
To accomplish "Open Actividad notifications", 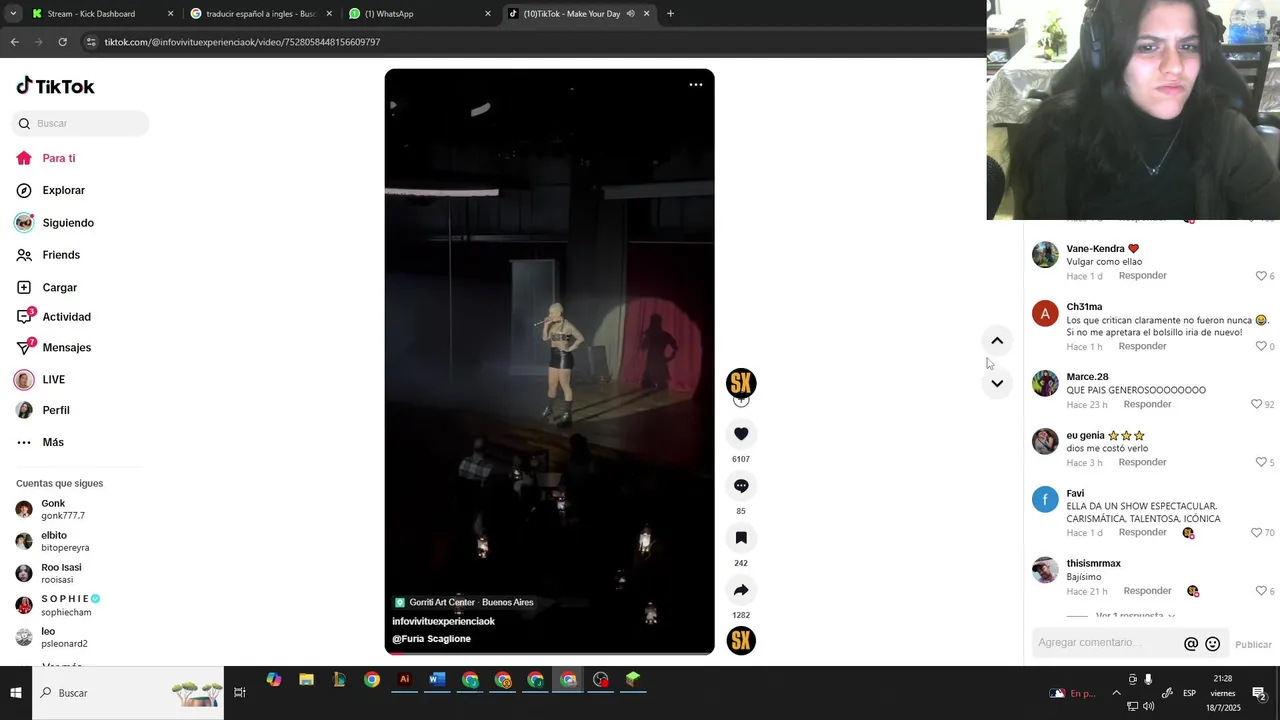I will 66,317.
